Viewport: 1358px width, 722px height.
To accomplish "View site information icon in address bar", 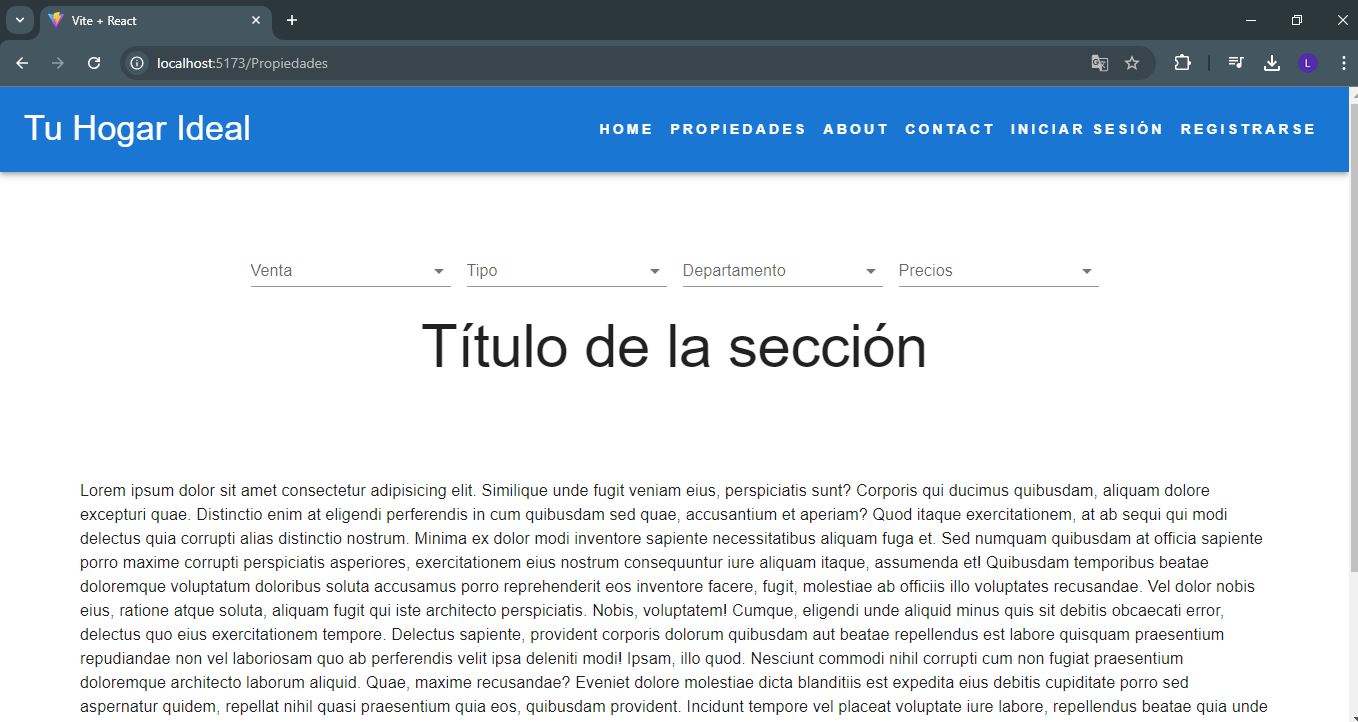I will 139,63.
